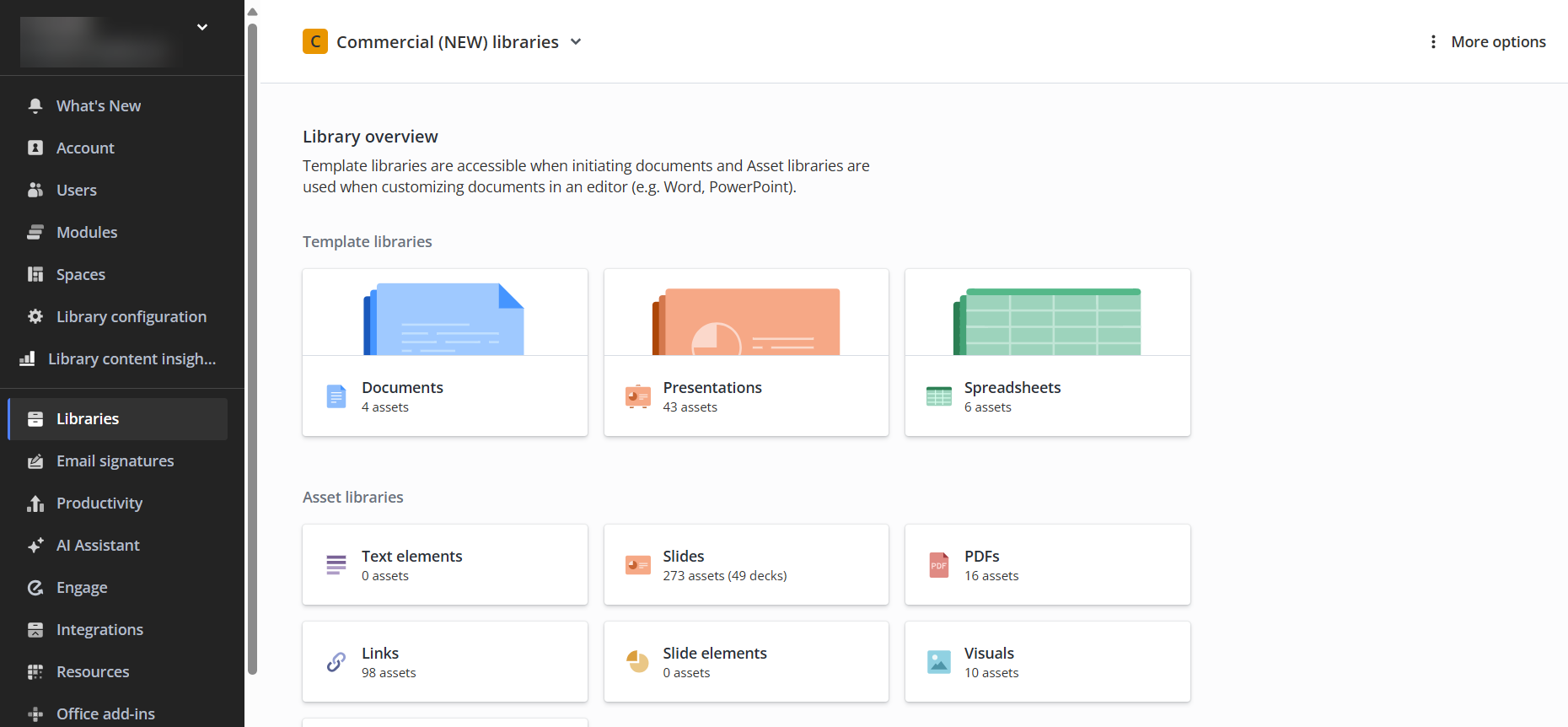Viewport: 1568px width, 727px height.
Task: Click the Account sidebar icon
Action: [x=35, y=148]
